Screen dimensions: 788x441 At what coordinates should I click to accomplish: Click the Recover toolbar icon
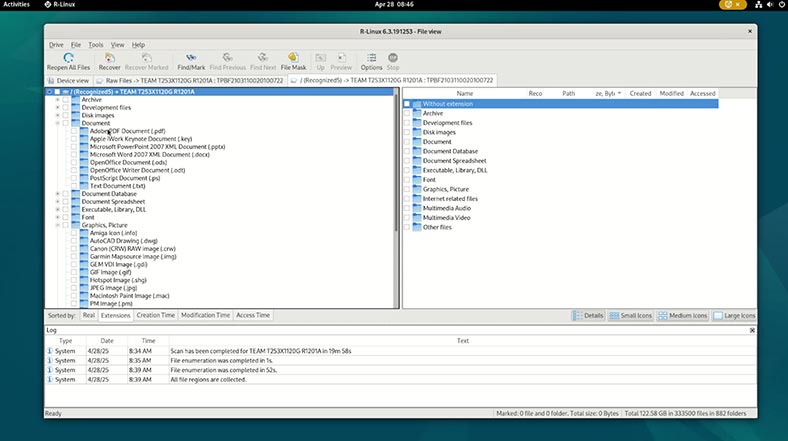coord(109,58)
